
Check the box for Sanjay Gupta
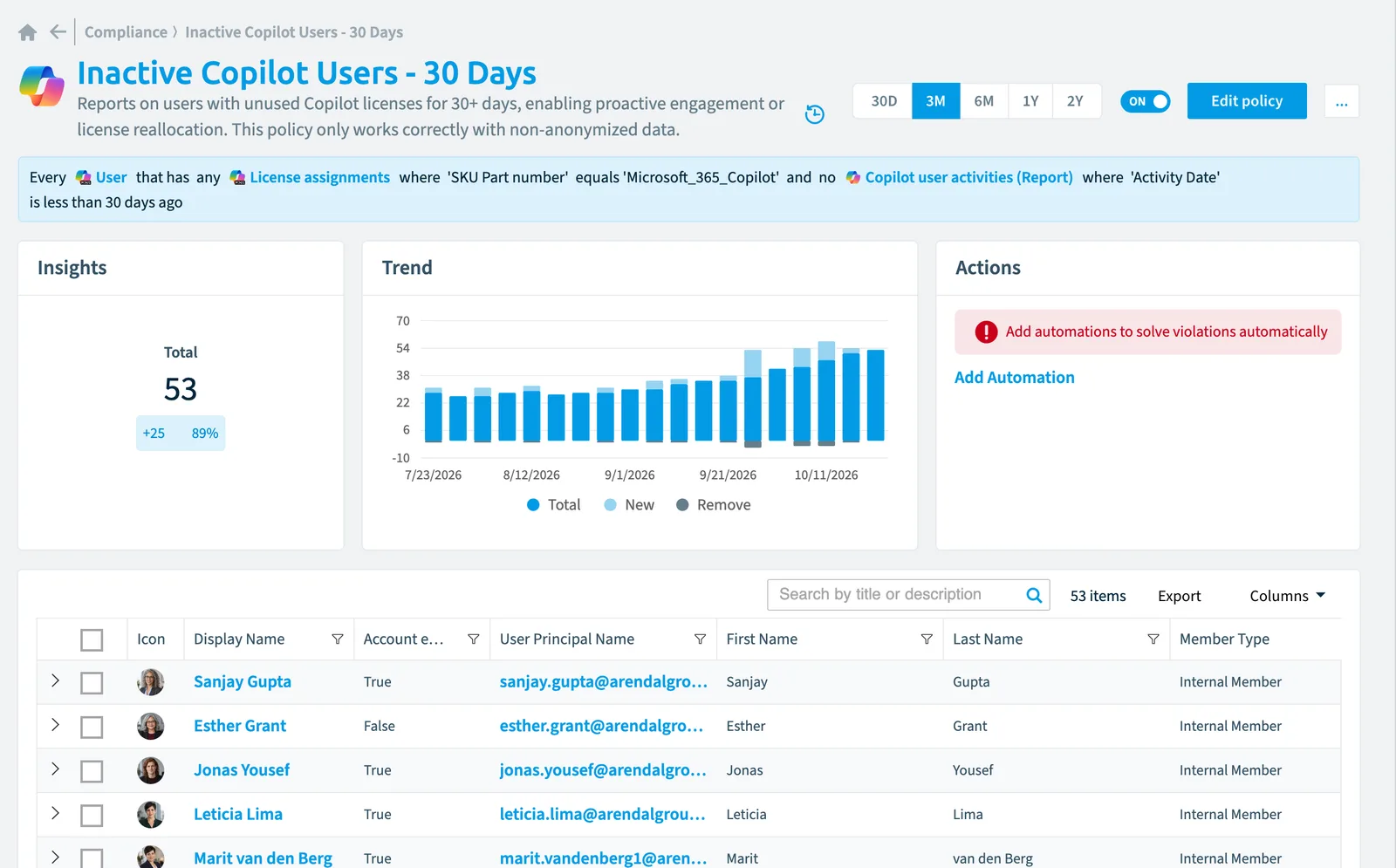coord(92,683)
